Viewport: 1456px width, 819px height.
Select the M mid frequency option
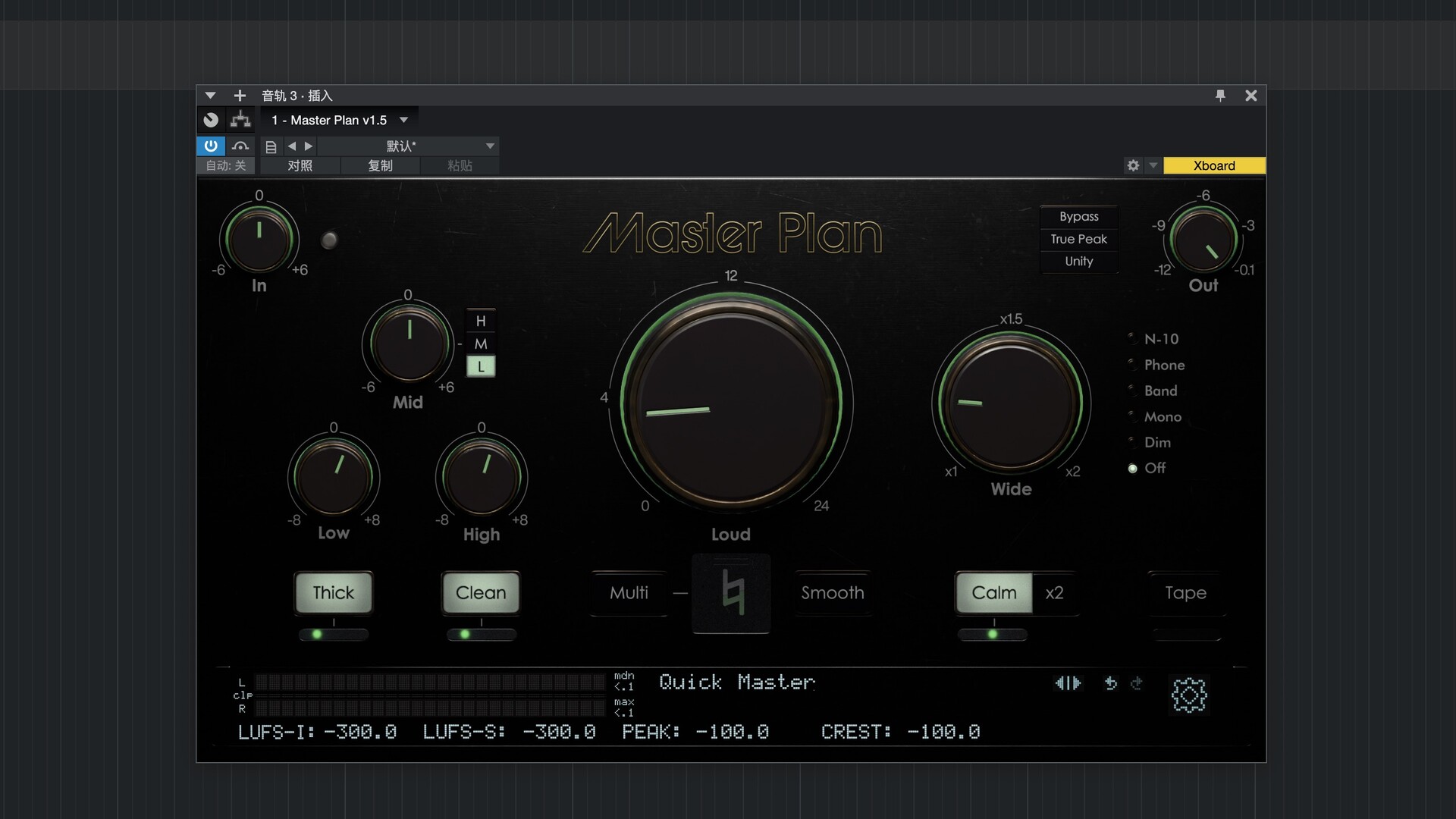click(x=481, y=344)
